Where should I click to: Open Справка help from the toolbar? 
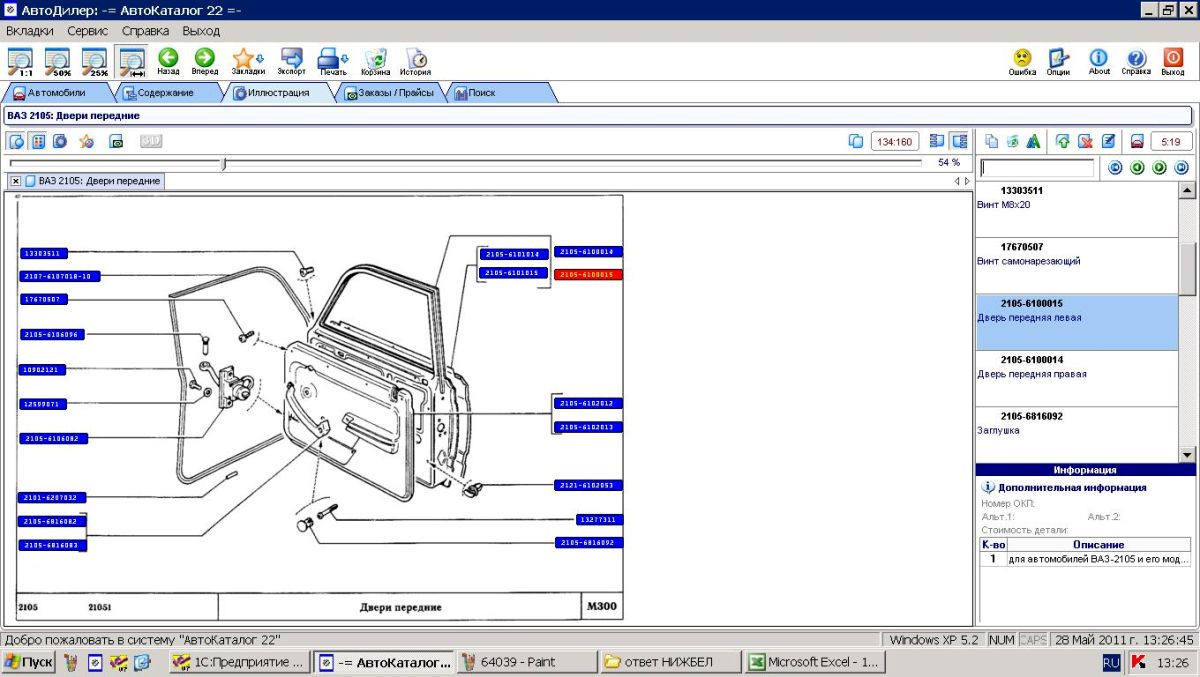[1136, 62]
